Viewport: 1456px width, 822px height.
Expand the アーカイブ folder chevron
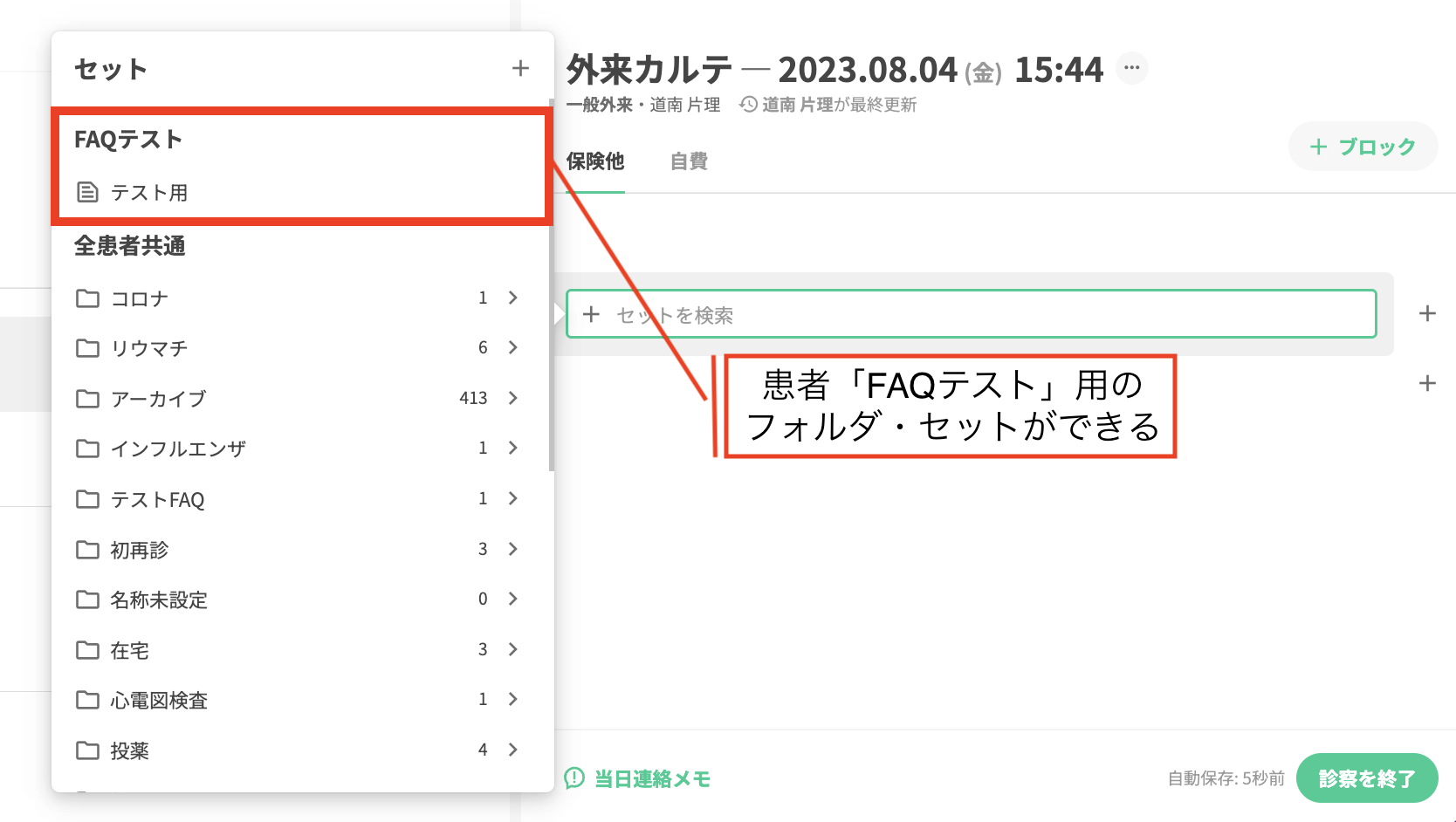tap(513, 398)
